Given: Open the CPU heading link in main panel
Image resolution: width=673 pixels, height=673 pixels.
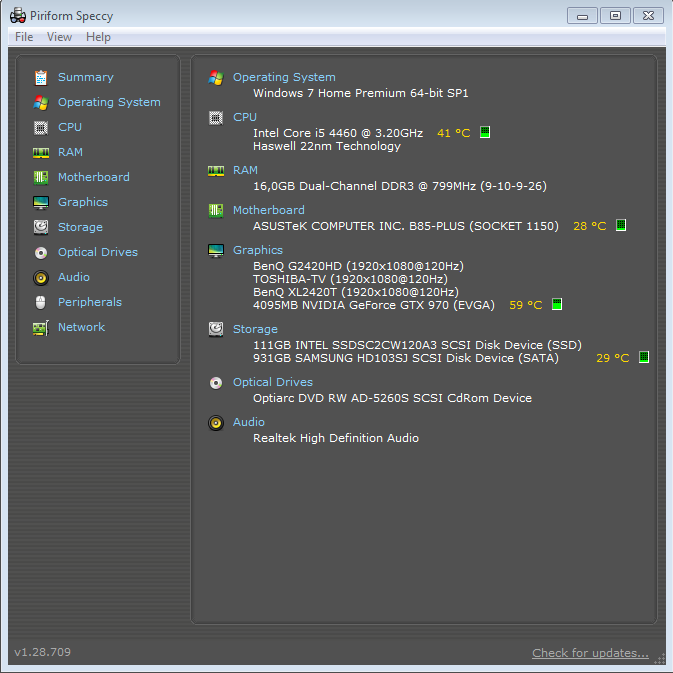Looking at the screenshot, I should 245,117.
